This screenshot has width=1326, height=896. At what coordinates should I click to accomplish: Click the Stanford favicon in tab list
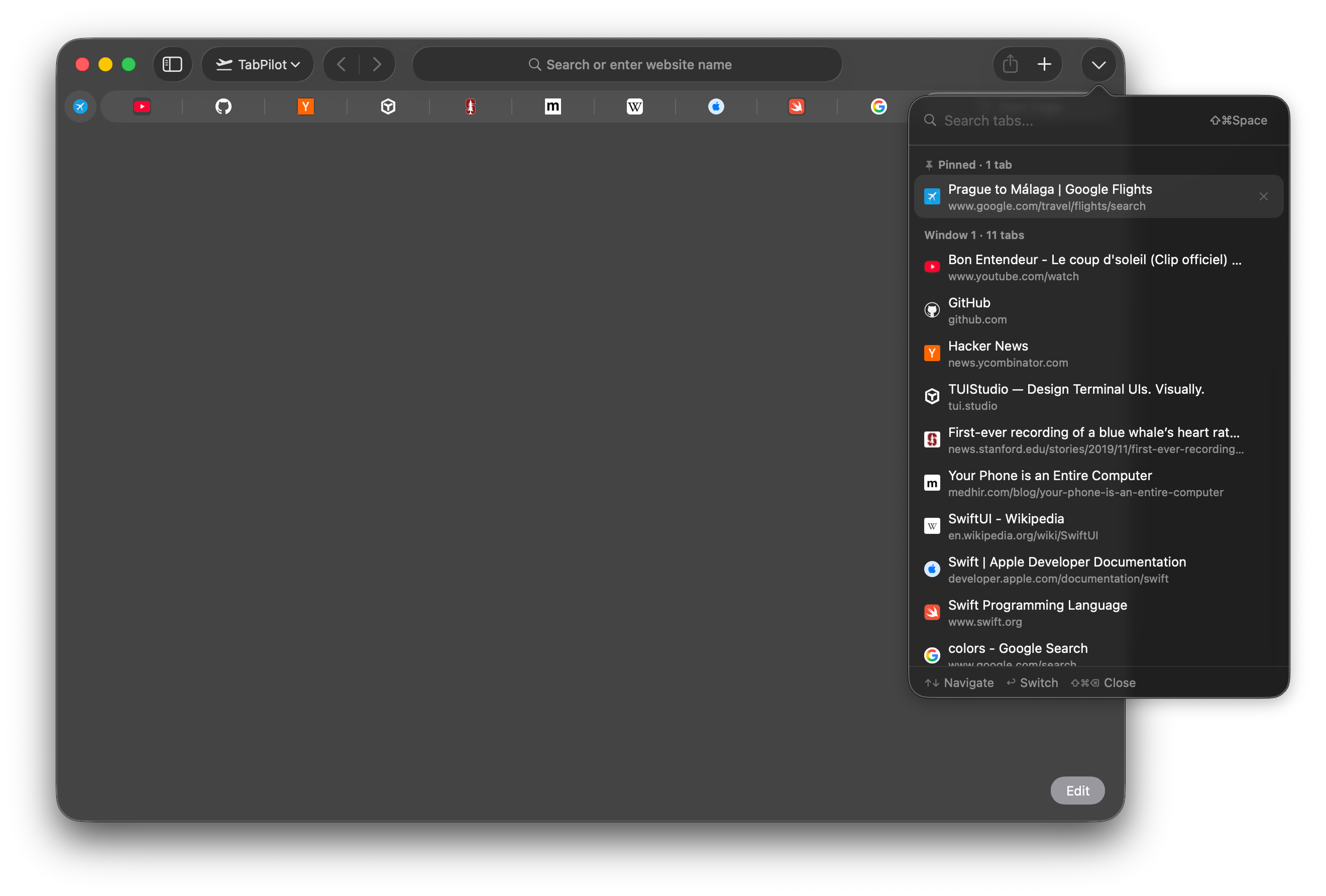932,439
